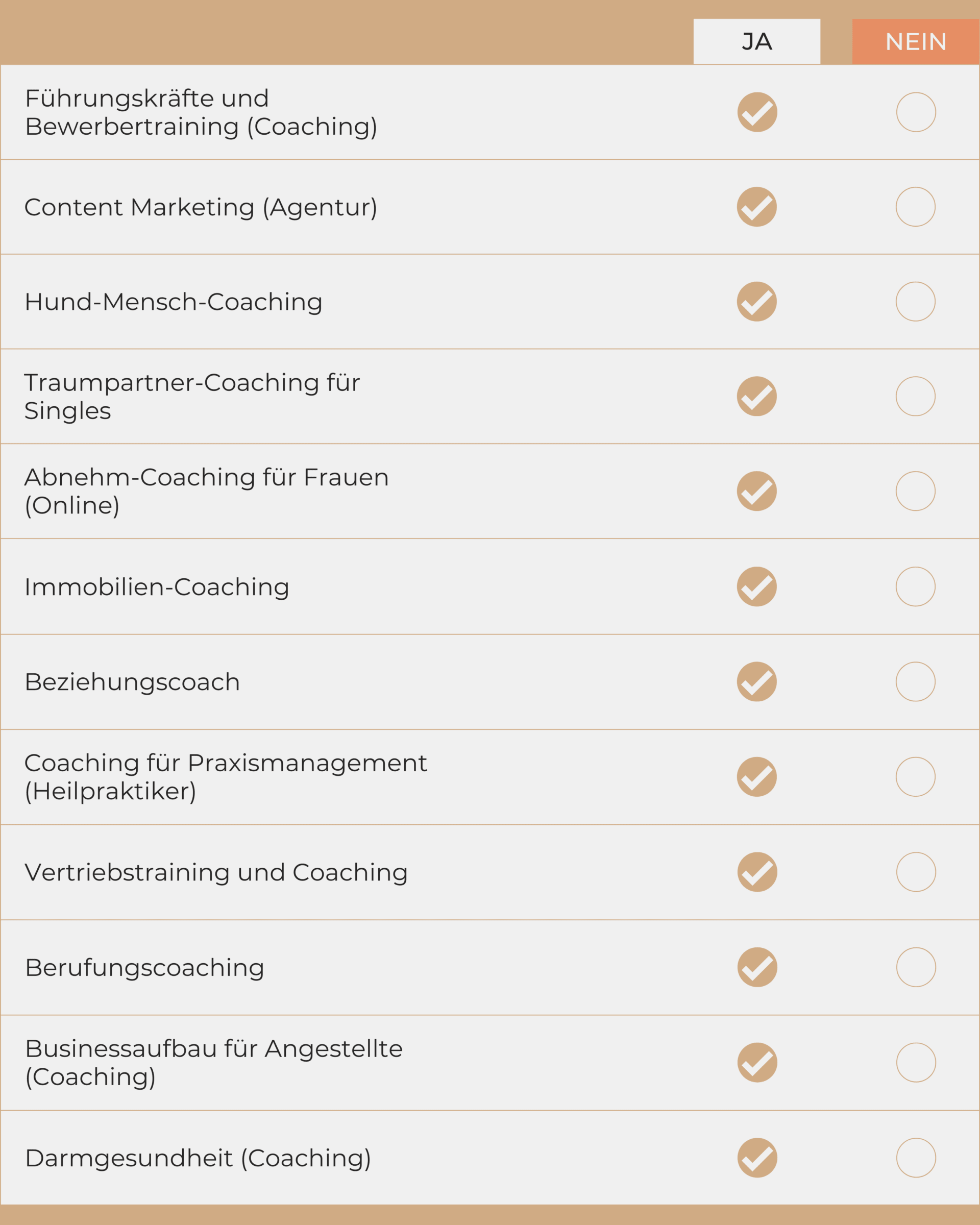Click the Darmgesundheit (Coaching) row text

[198, 1158]
